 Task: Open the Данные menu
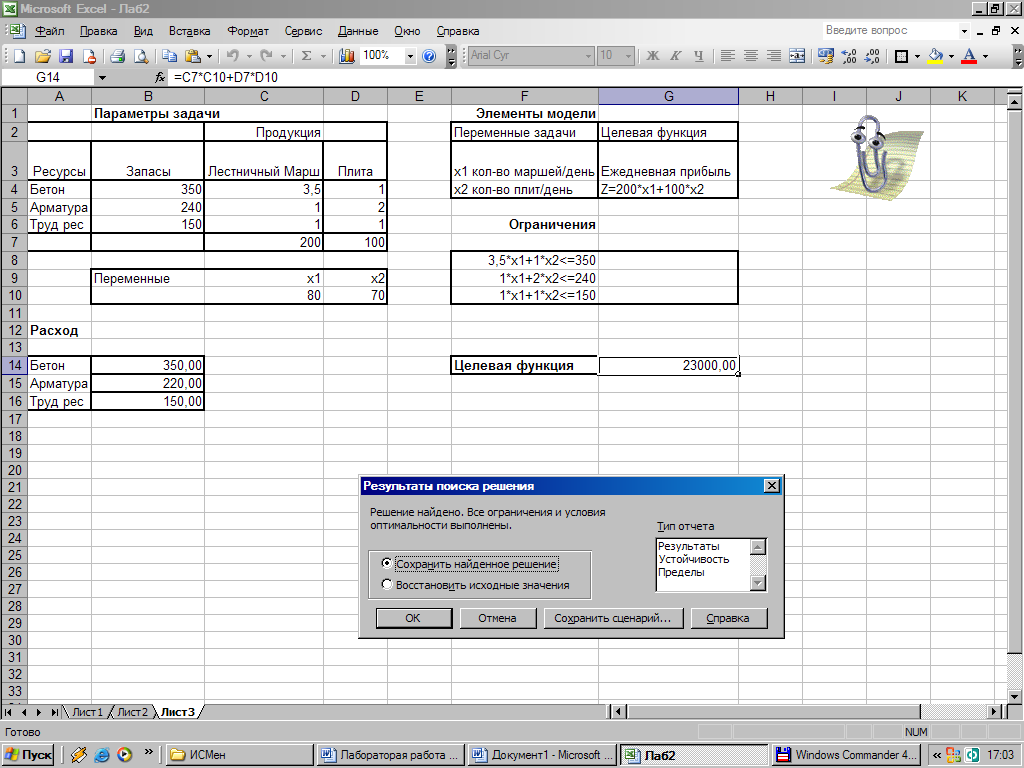358,31
